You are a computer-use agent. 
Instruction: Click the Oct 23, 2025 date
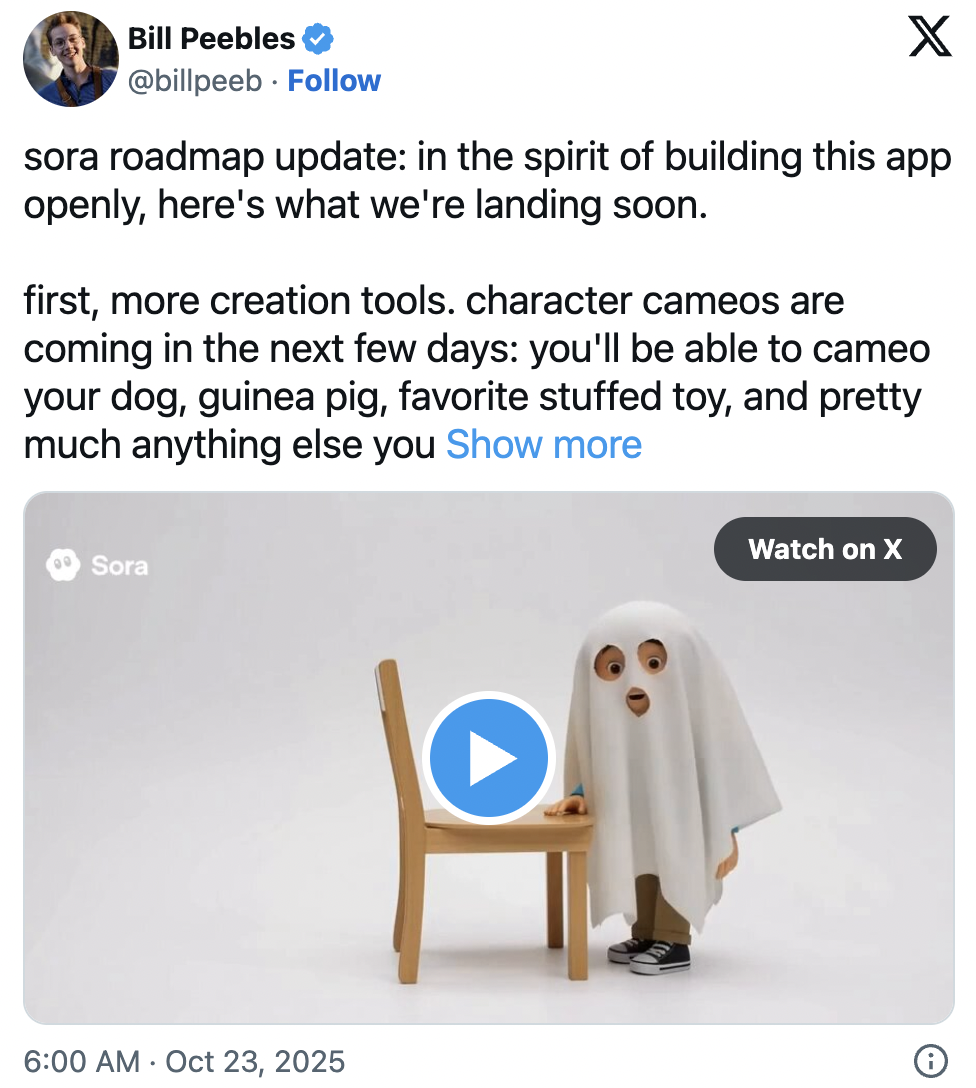(x=255, y=1062)
